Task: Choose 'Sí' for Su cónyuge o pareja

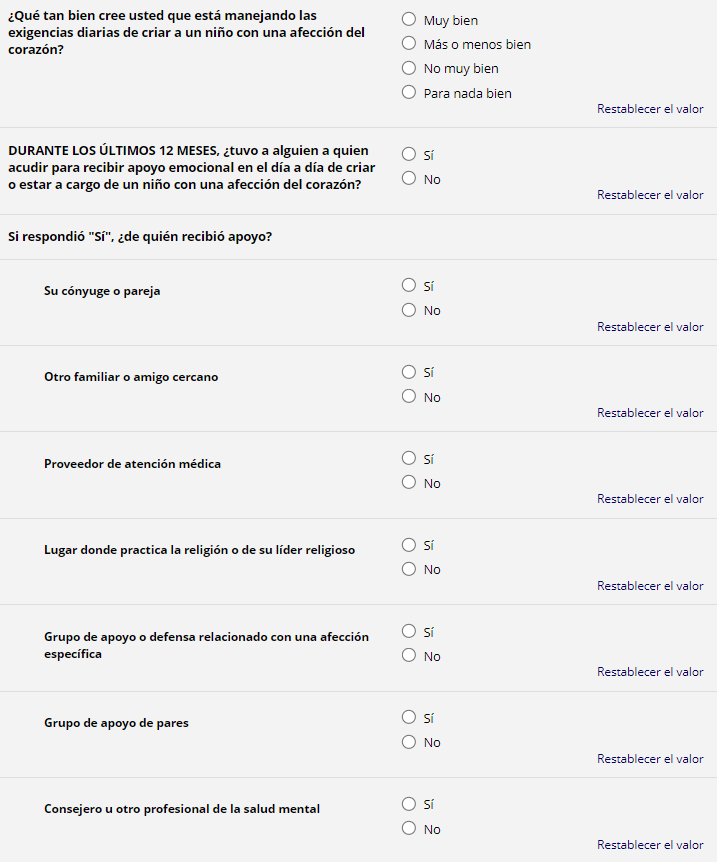Action: [x=408, y=285]
